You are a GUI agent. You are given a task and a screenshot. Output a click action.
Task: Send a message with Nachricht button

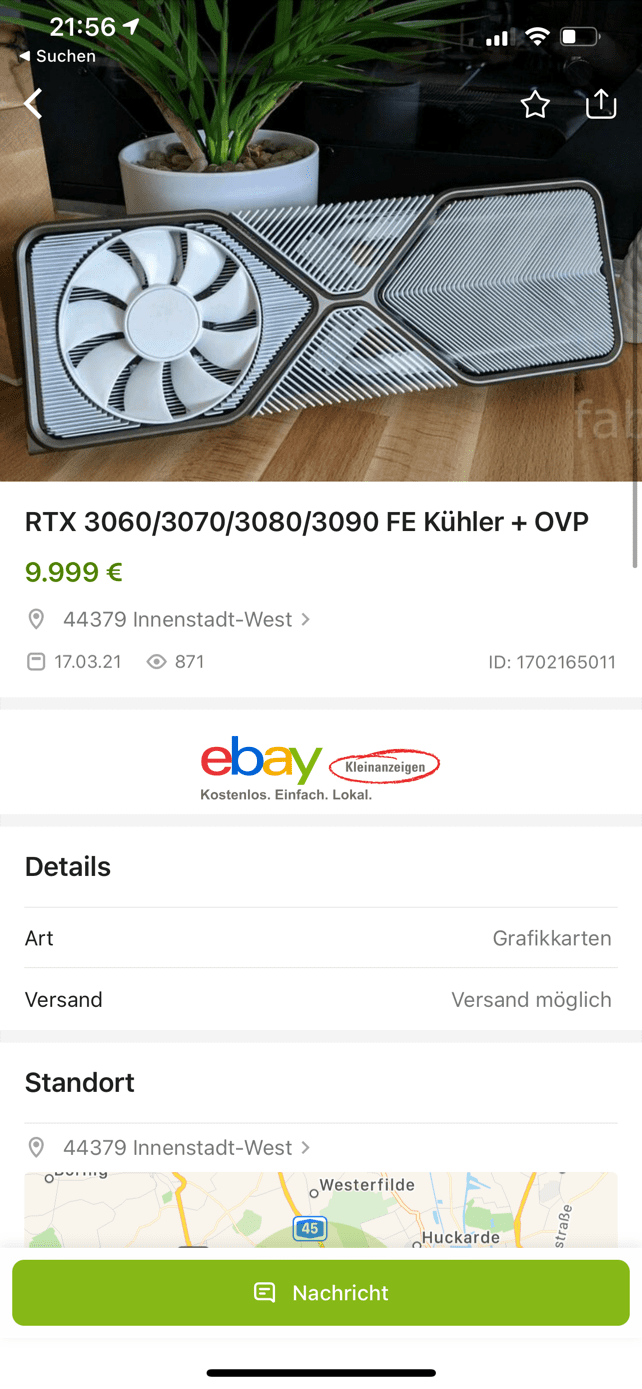pos(320,1293)
